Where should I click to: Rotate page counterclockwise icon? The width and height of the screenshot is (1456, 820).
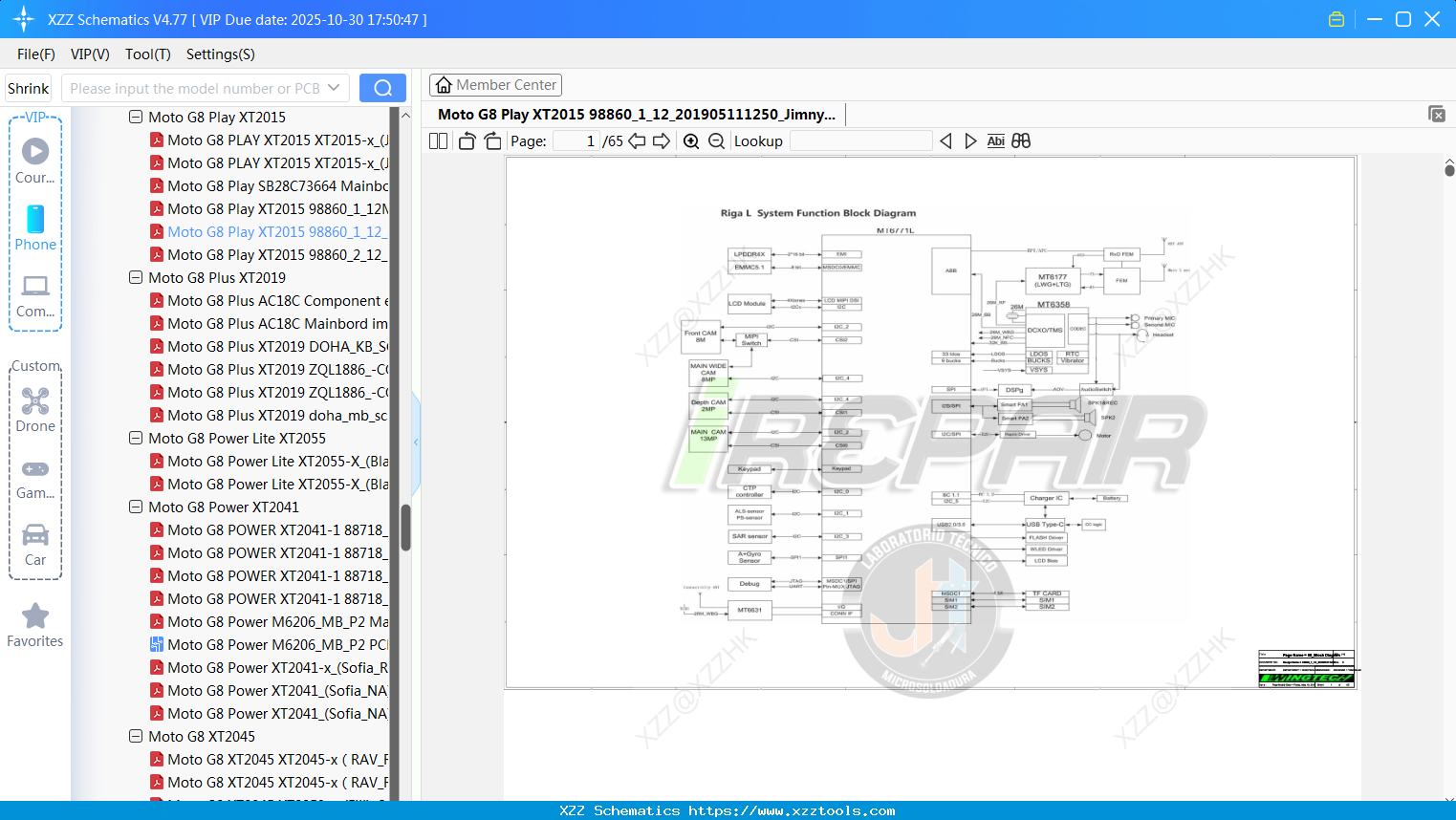point(467,141)
